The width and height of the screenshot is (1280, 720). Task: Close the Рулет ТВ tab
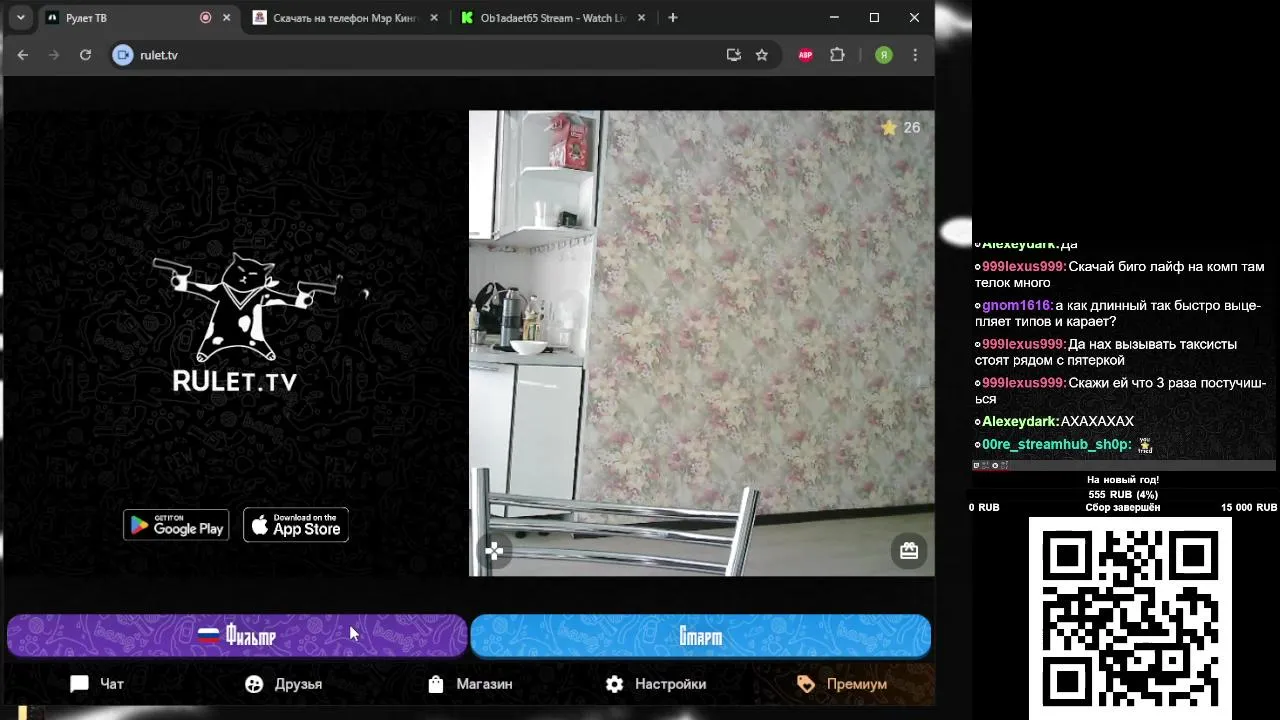(x=227, y=18)
